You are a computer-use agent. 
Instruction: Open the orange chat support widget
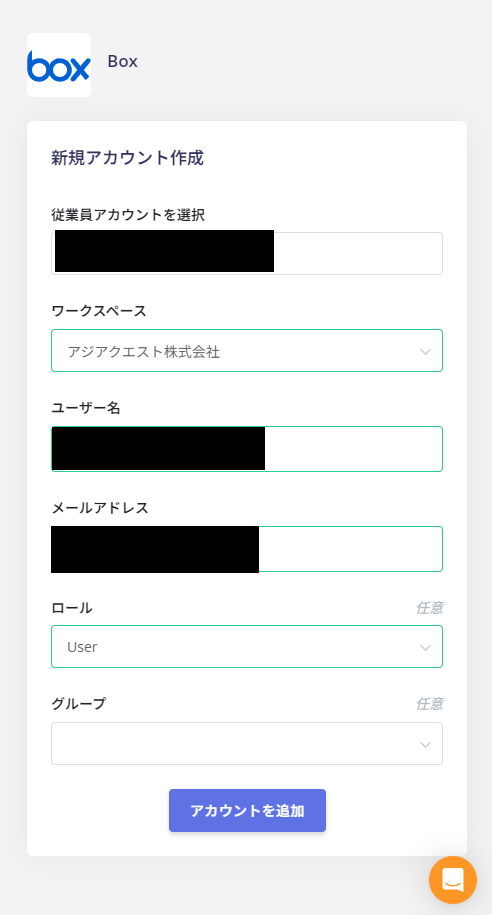coord(453,879)
